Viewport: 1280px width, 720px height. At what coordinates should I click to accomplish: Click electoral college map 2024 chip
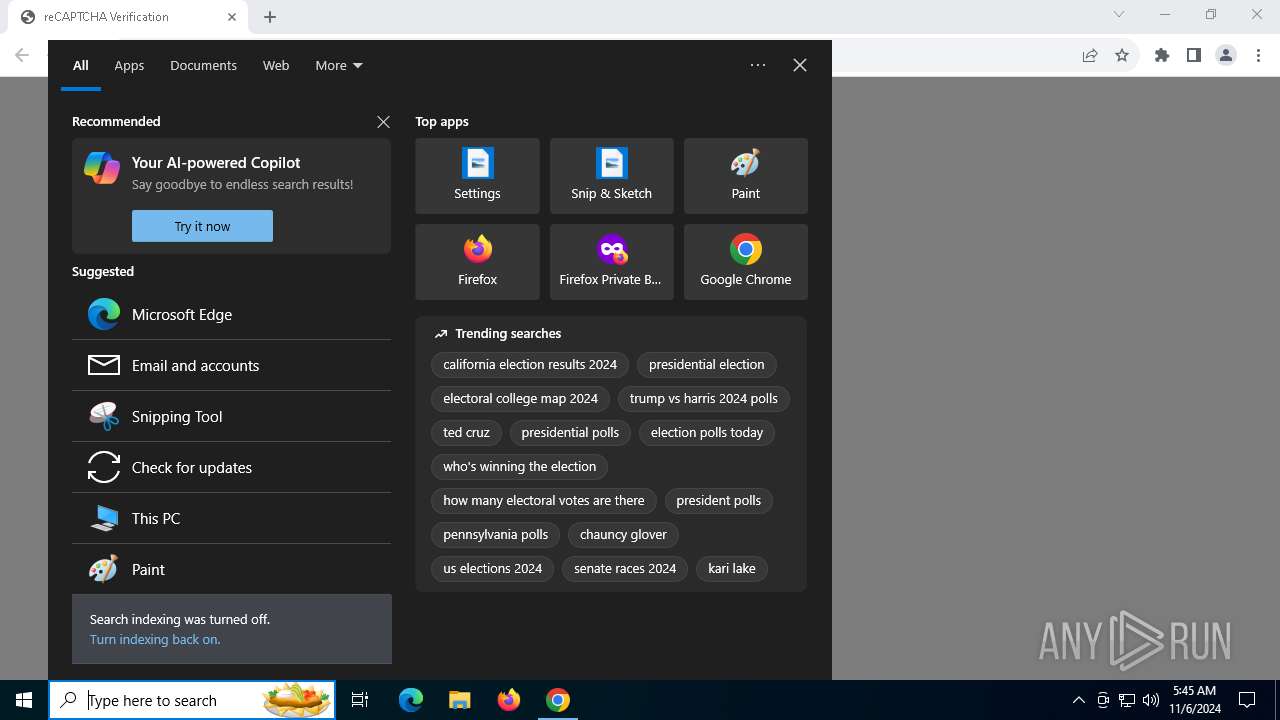tap(520, 399)
